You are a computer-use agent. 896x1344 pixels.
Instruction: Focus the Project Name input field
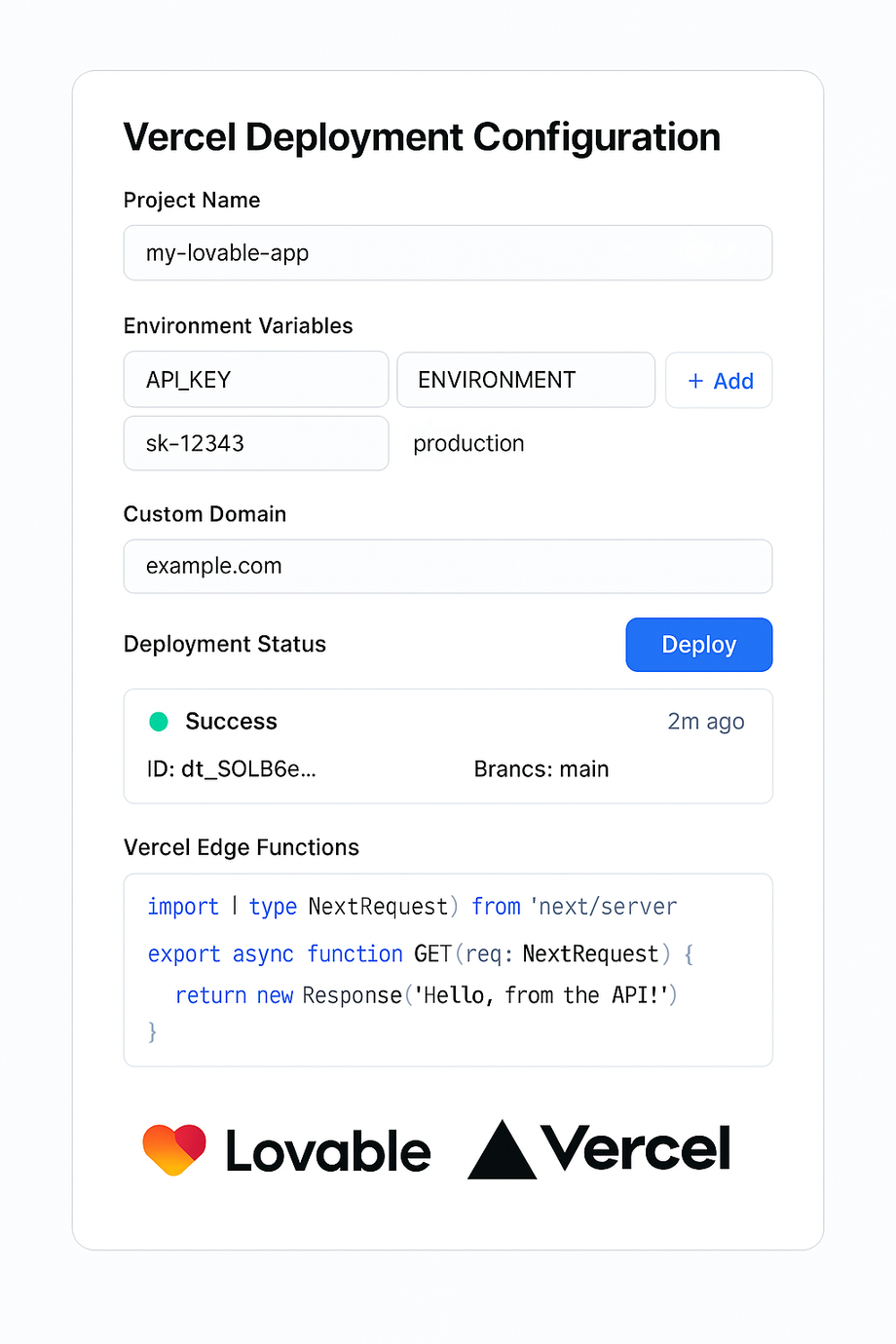448,253
